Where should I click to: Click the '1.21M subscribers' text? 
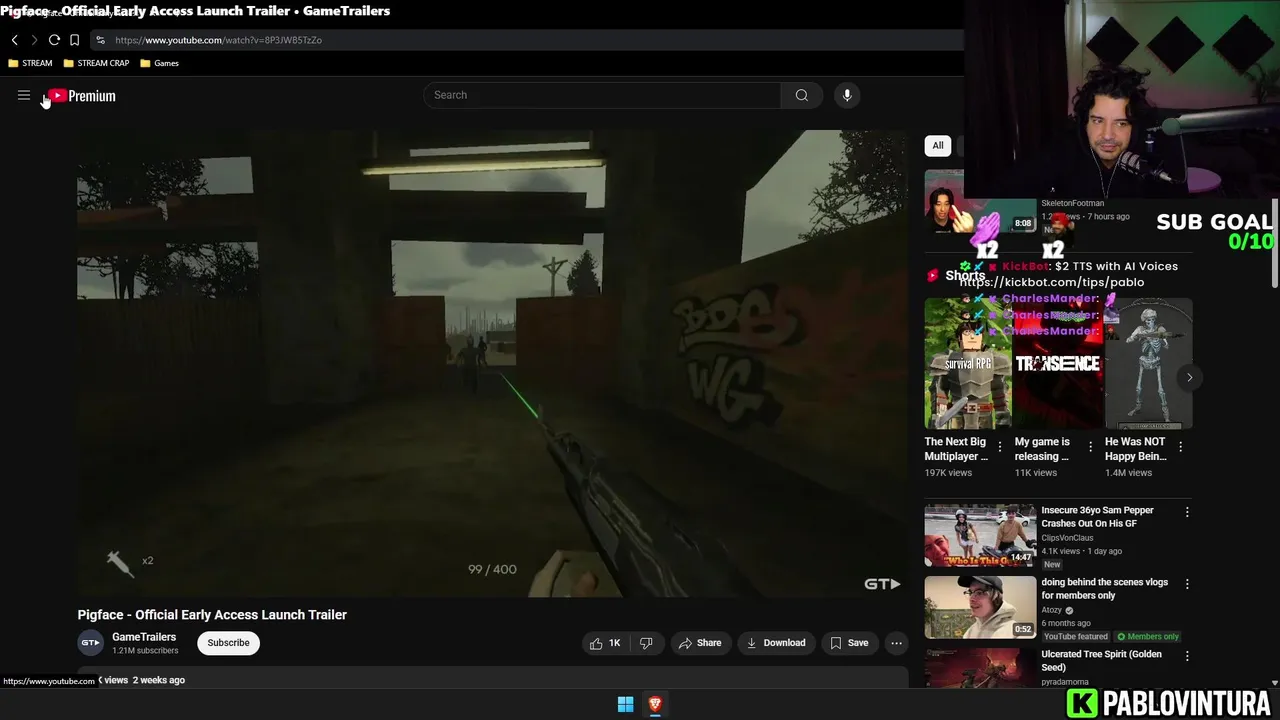click(145, 651)
